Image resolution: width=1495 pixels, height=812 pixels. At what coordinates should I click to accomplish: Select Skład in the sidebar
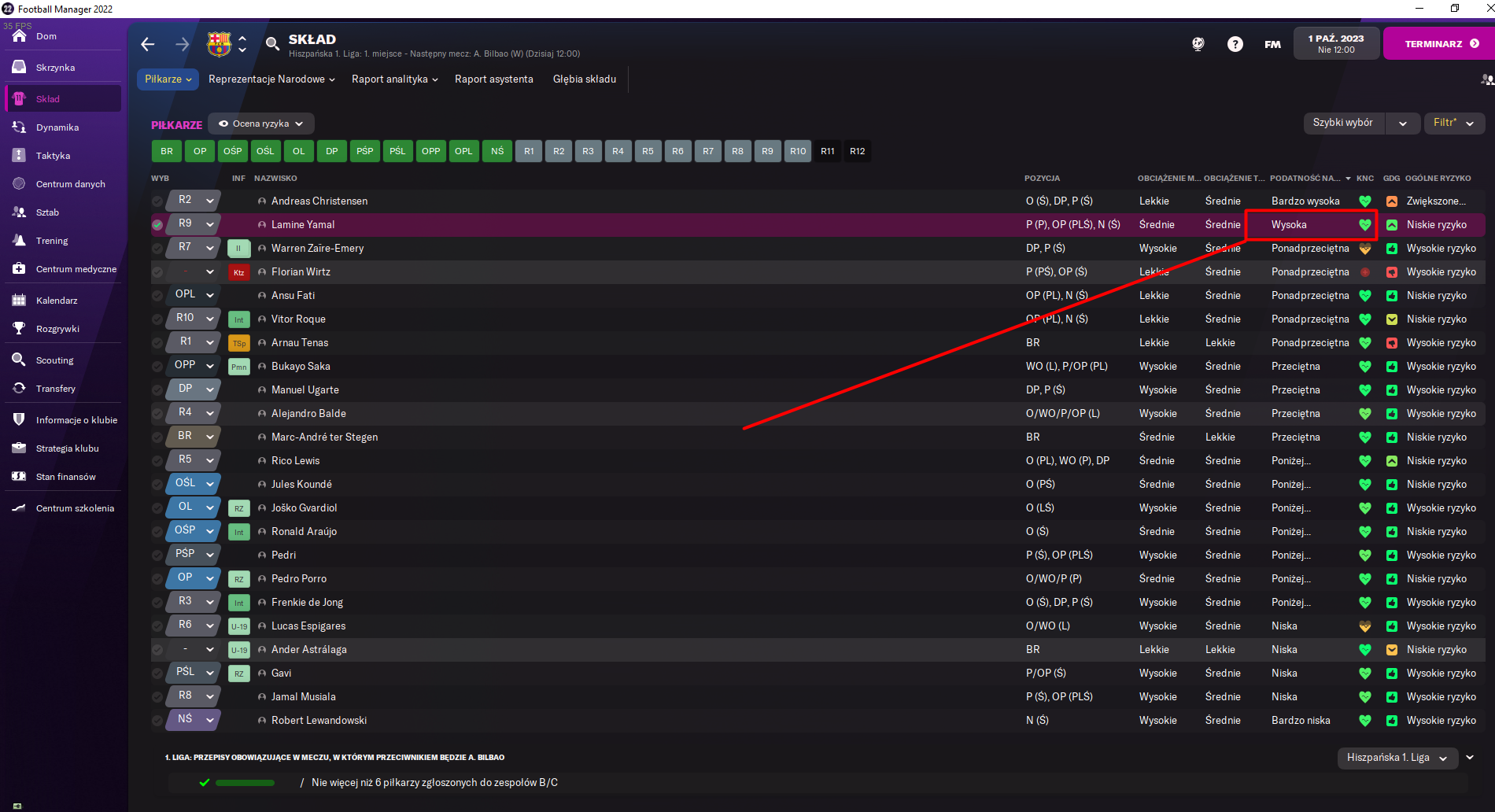pyautogui.click(x=63, y=99)
